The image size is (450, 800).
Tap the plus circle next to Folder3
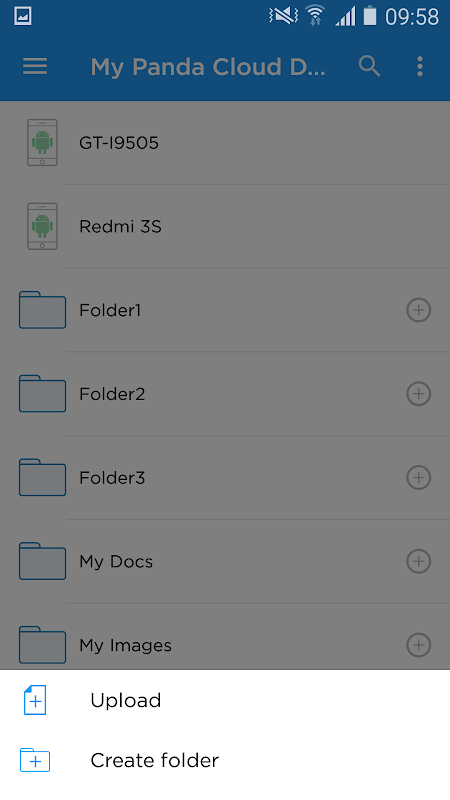click(418, 477)
